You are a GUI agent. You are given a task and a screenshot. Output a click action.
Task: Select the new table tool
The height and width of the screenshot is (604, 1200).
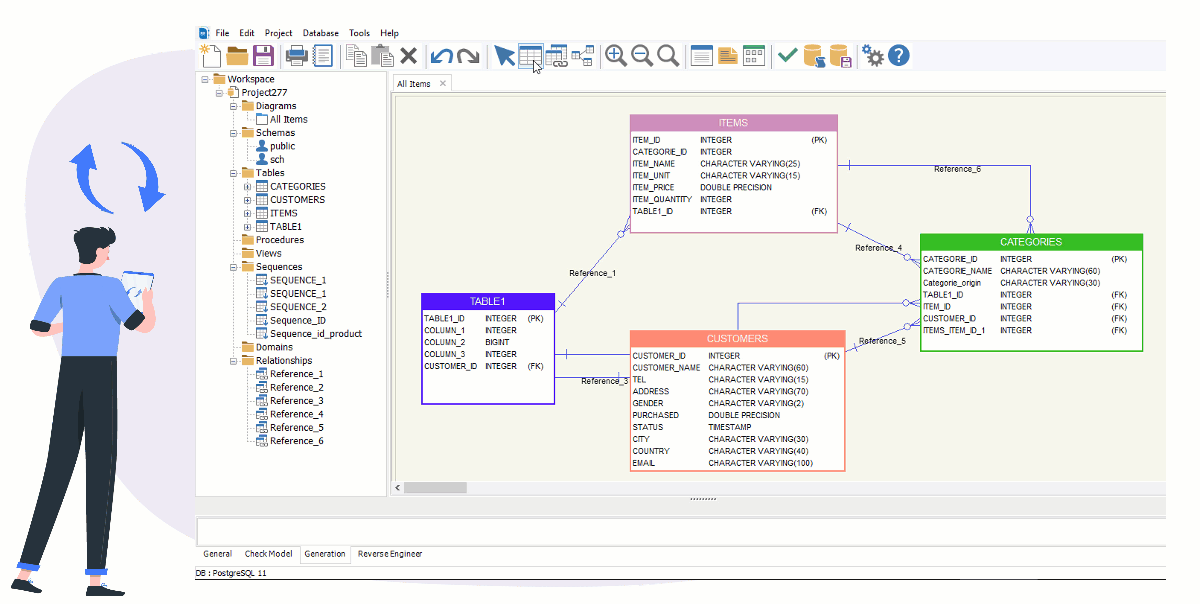[530, 56]
